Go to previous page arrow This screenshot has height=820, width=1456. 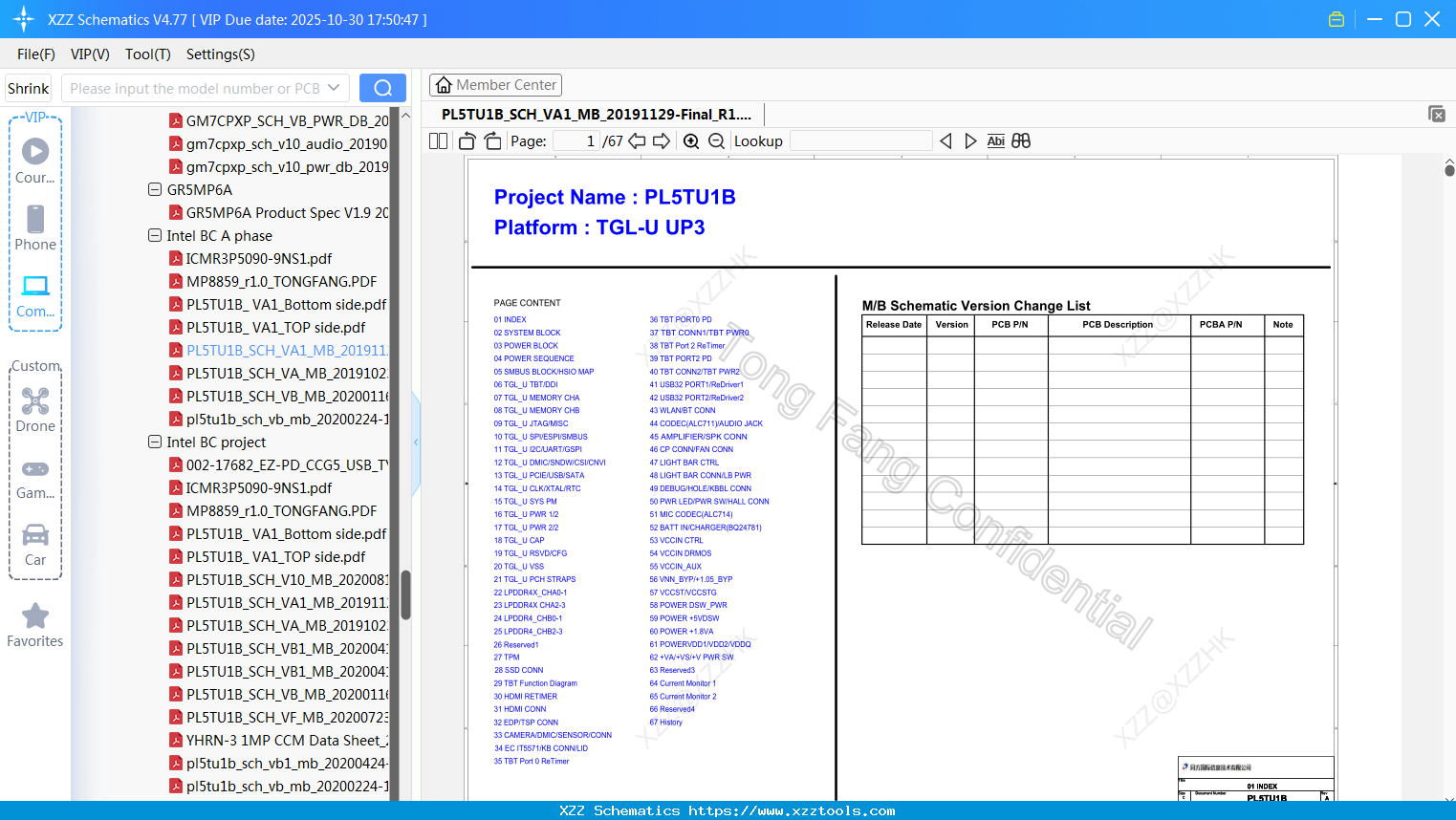pos(637,141)
